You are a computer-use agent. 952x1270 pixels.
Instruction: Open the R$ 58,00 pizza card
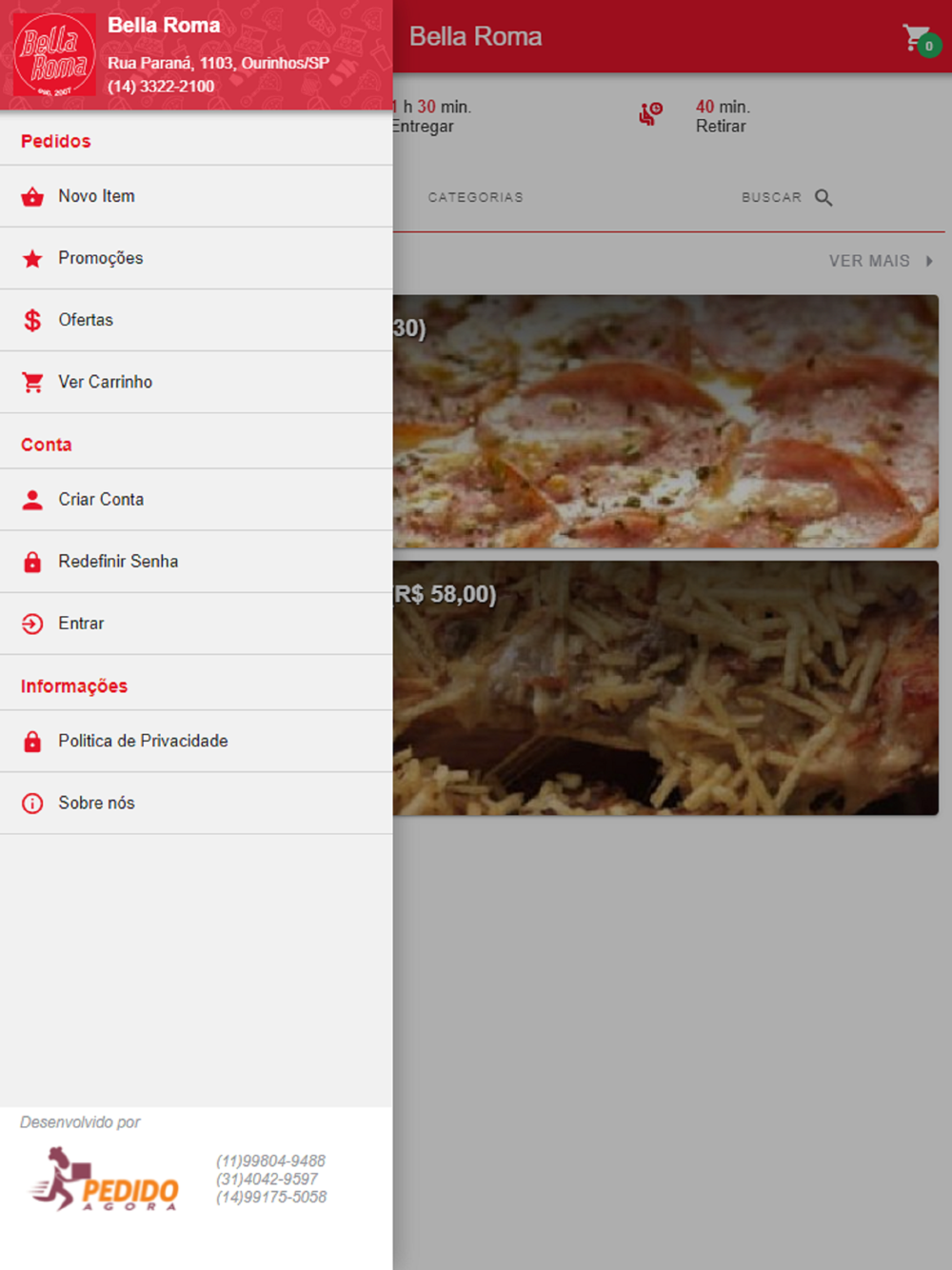pyautogui.click(x=665, y=687)
